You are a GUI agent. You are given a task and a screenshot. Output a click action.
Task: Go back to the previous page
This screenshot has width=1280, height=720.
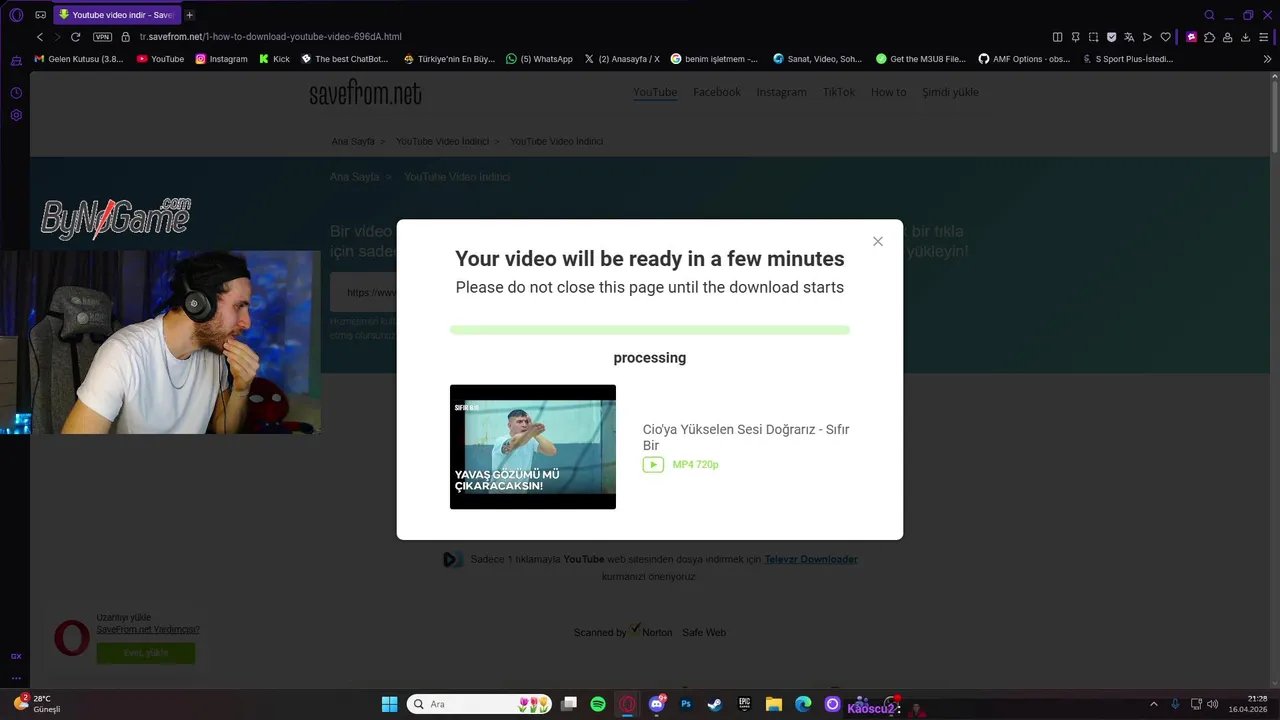tap(40, 37)
